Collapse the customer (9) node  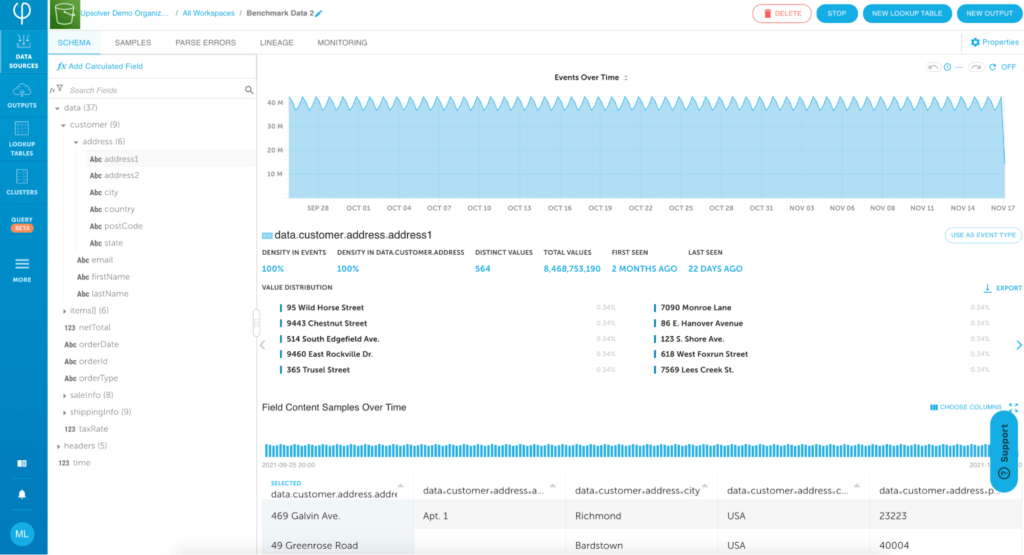pyautogui.click(x=63, y=125)
